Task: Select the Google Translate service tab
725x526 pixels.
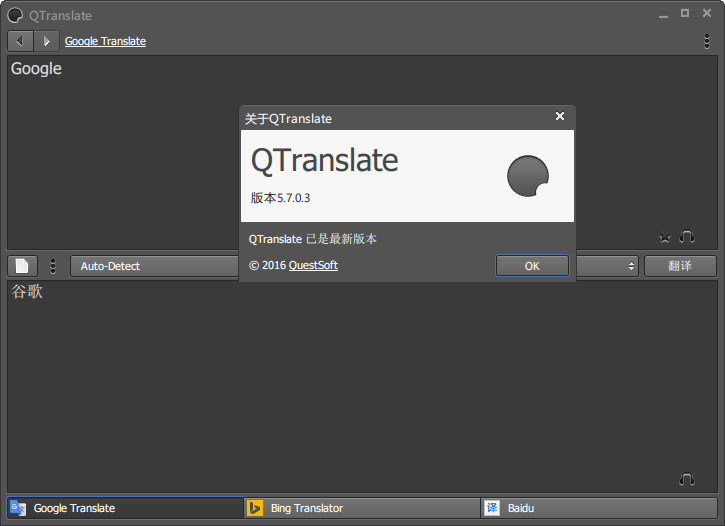Action: pyautogui.click(x=125, y=508)
